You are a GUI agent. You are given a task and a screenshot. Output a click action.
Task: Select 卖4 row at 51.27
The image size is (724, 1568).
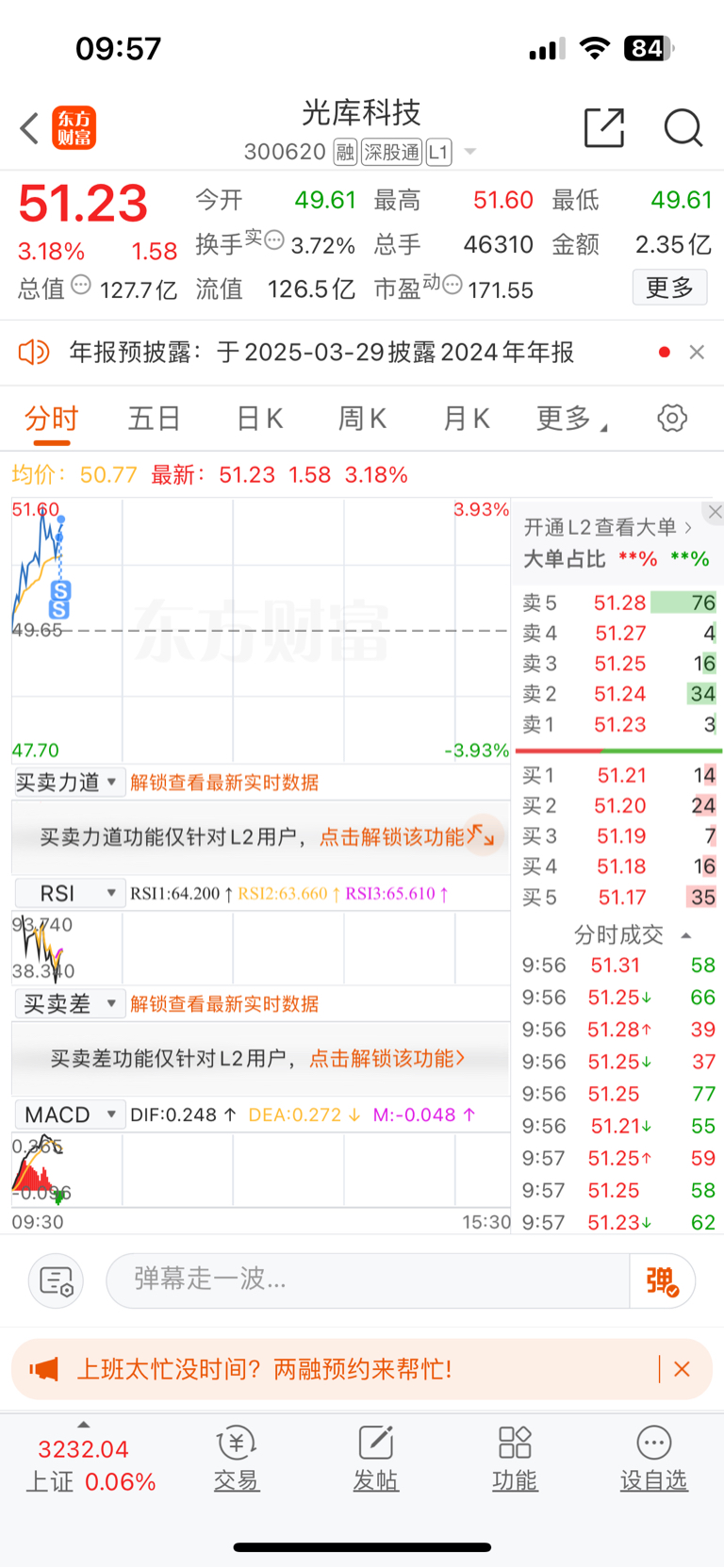click(619, 633)
